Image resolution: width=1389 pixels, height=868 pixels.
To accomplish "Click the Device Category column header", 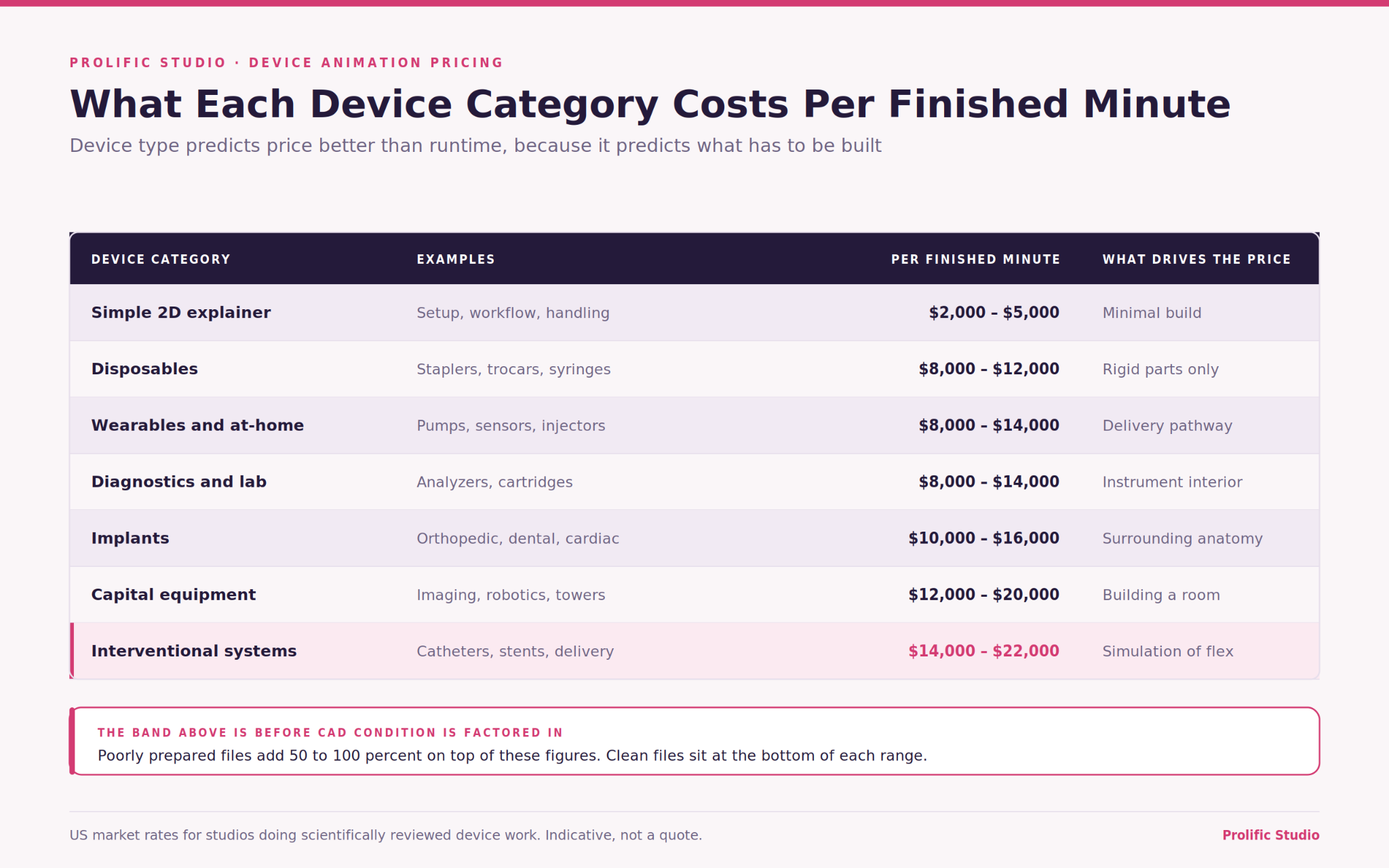I will [x=161, y=259].
